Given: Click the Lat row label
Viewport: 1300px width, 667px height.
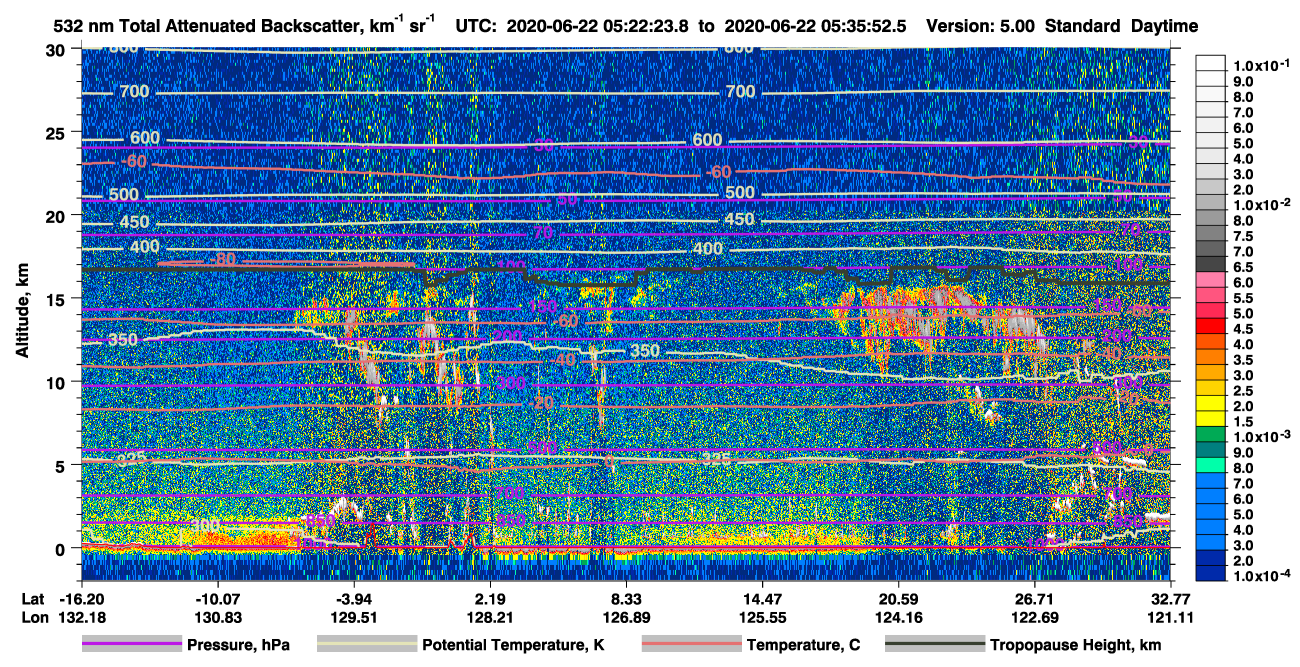Looking at the screenshot, I should [x=32, y=599].
